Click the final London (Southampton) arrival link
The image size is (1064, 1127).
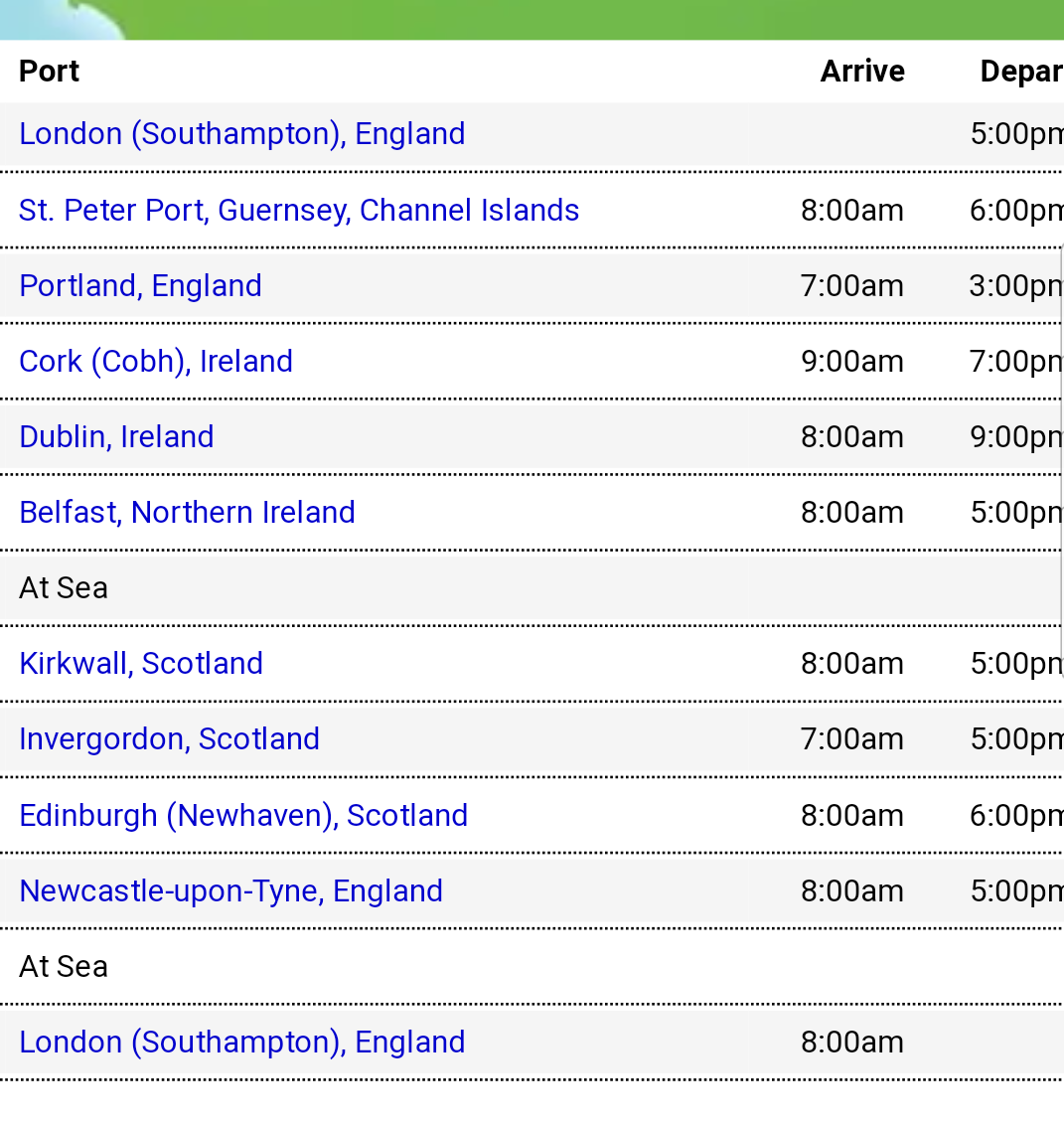coord(241,1043)
